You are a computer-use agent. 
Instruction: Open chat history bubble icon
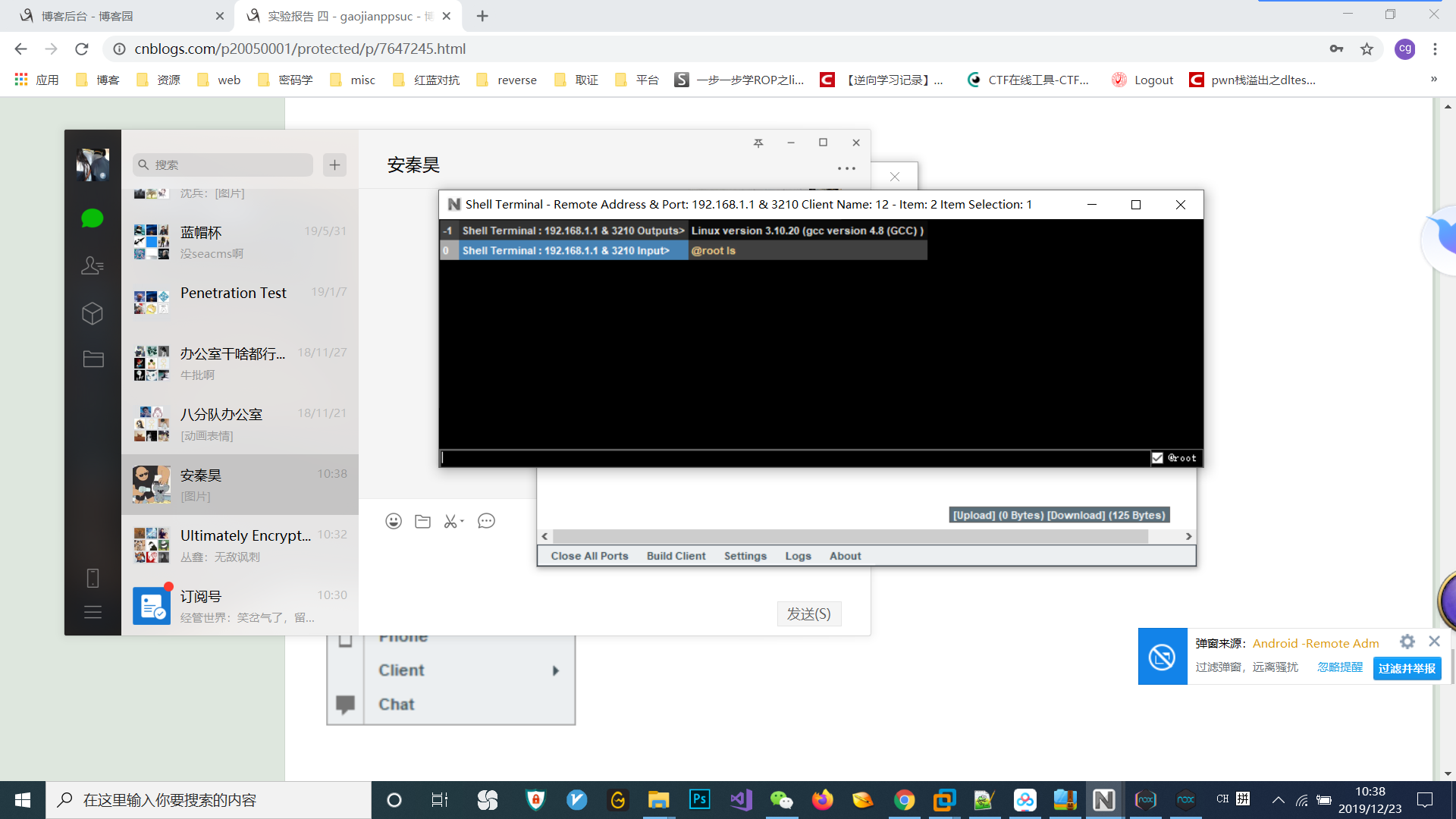click(x=486, y=521)
